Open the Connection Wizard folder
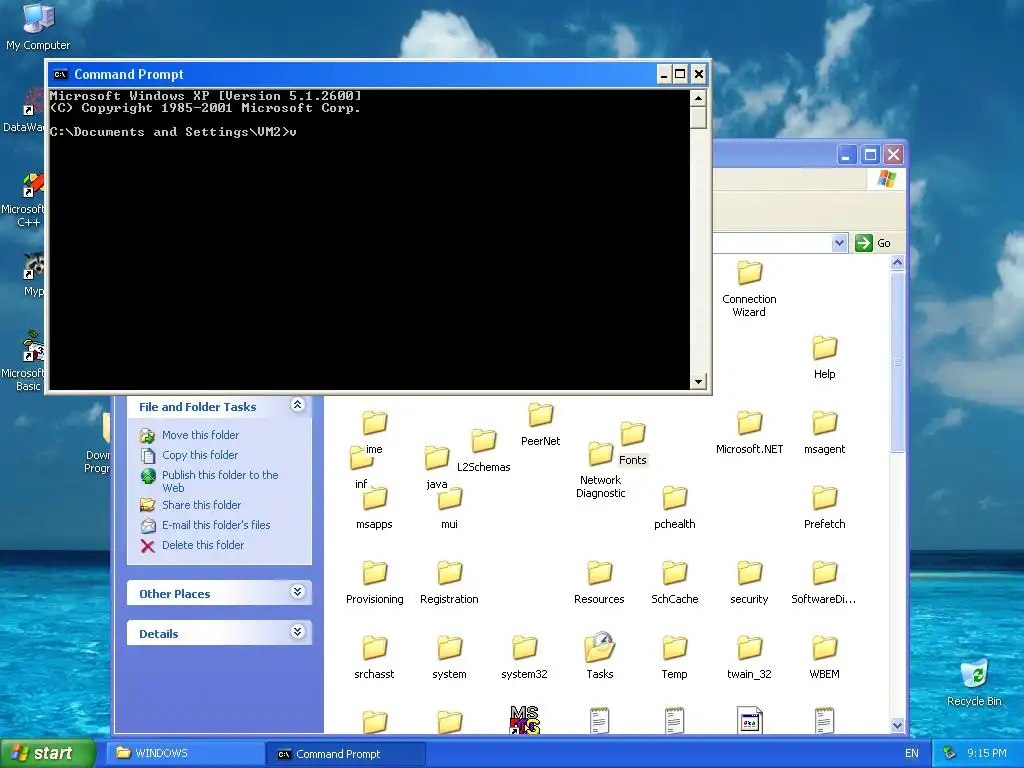The height and width of the screenshot is (768, 1024). pos(749,289)
